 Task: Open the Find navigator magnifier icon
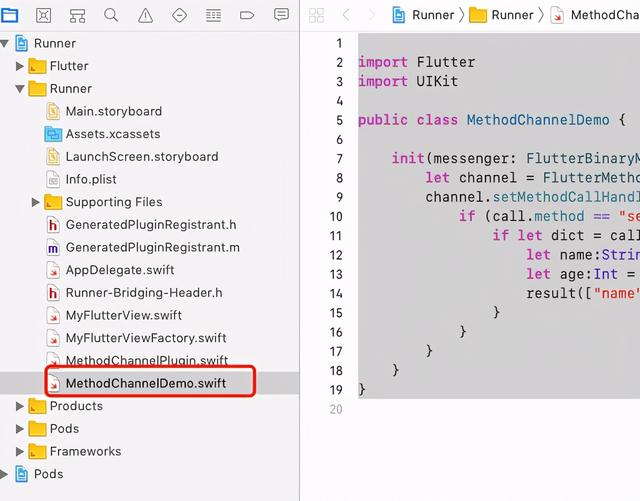click(111, 15)
